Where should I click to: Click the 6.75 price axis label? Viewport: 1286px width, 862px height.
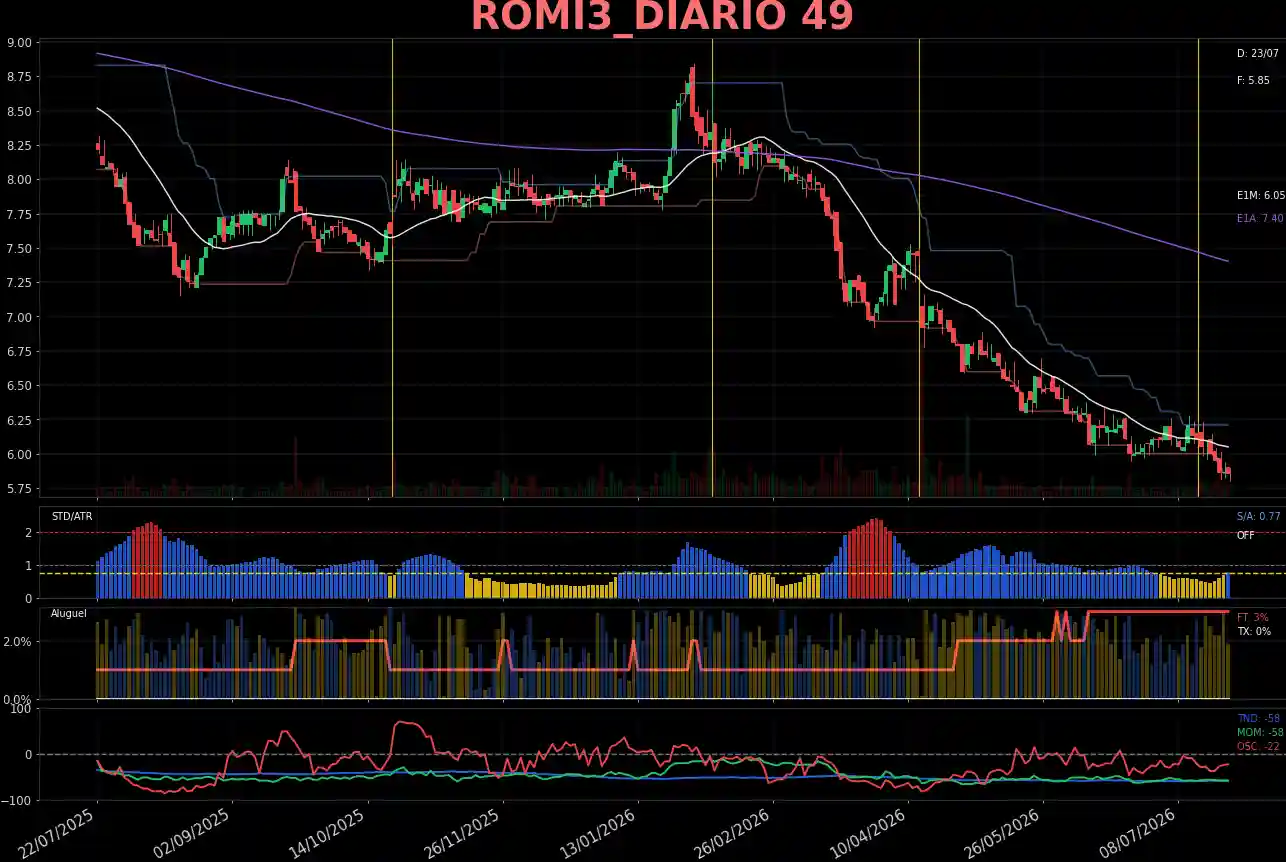pyautogui.click(x=19, y=352)
